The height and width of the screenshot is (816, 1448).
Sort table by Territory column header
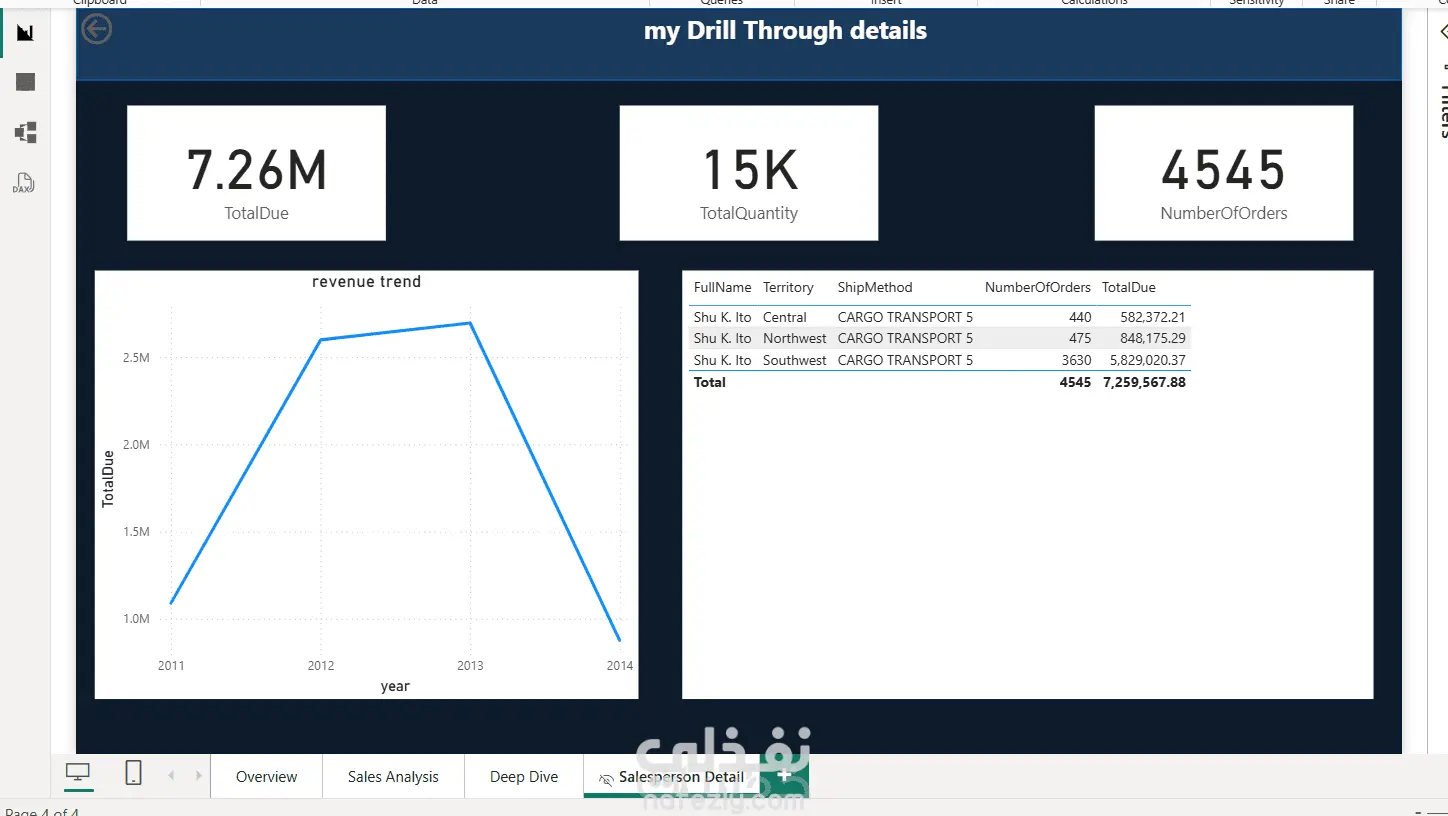788,287
